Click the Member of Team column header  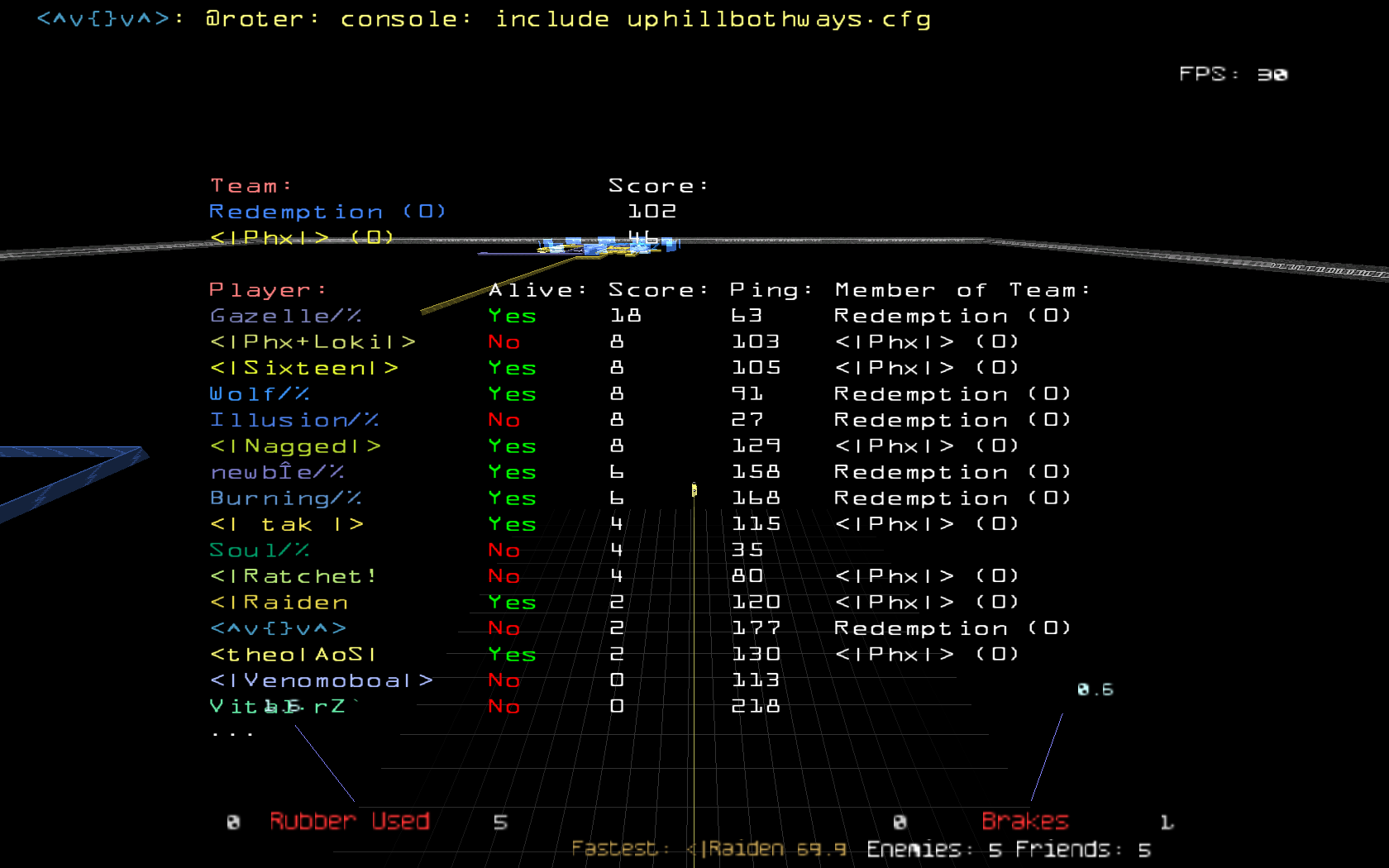[x=962, y=290]
